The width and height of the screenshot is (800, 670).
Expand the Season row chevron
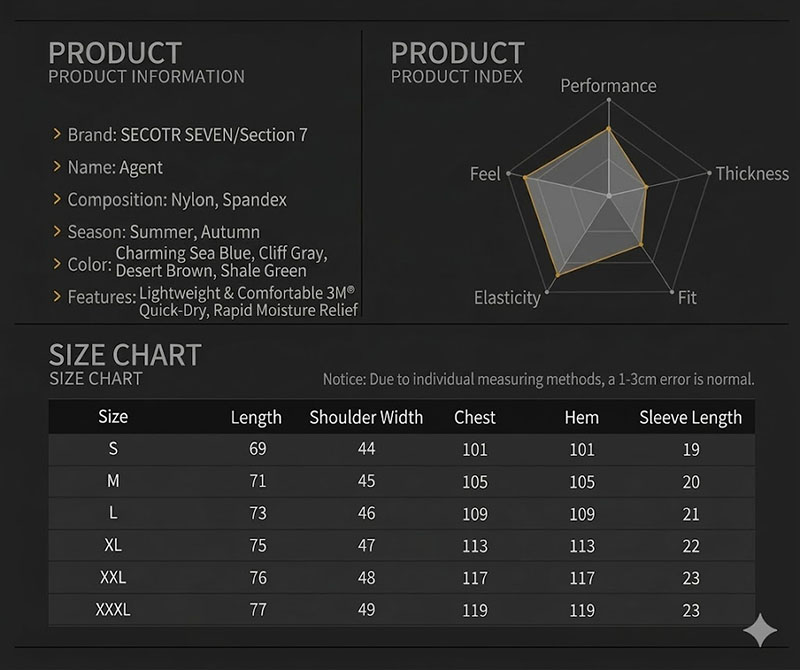pyautogui.click(x=58, y=232)
